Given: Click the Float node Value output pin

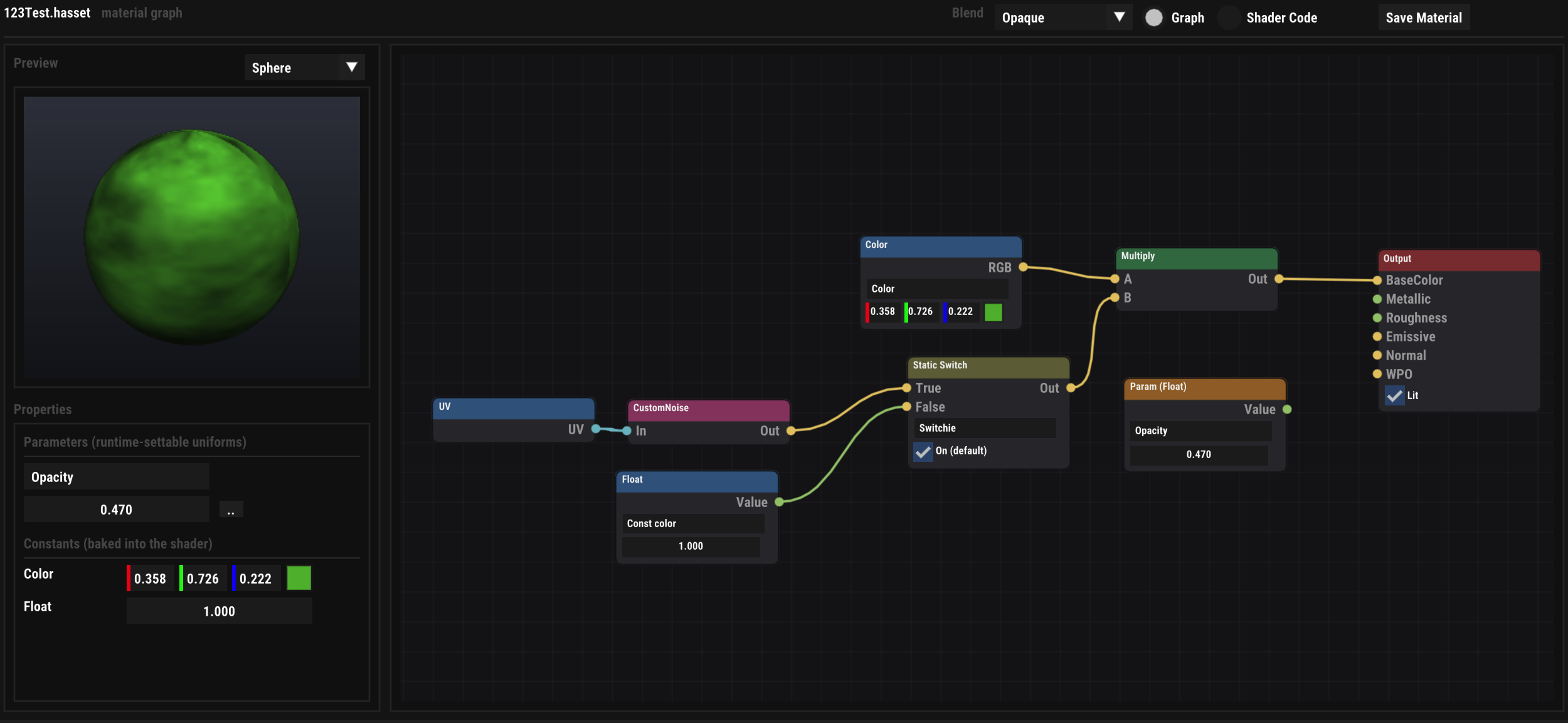Looking at the screenshot, I should pyautogui.click(x=779, y=502).
